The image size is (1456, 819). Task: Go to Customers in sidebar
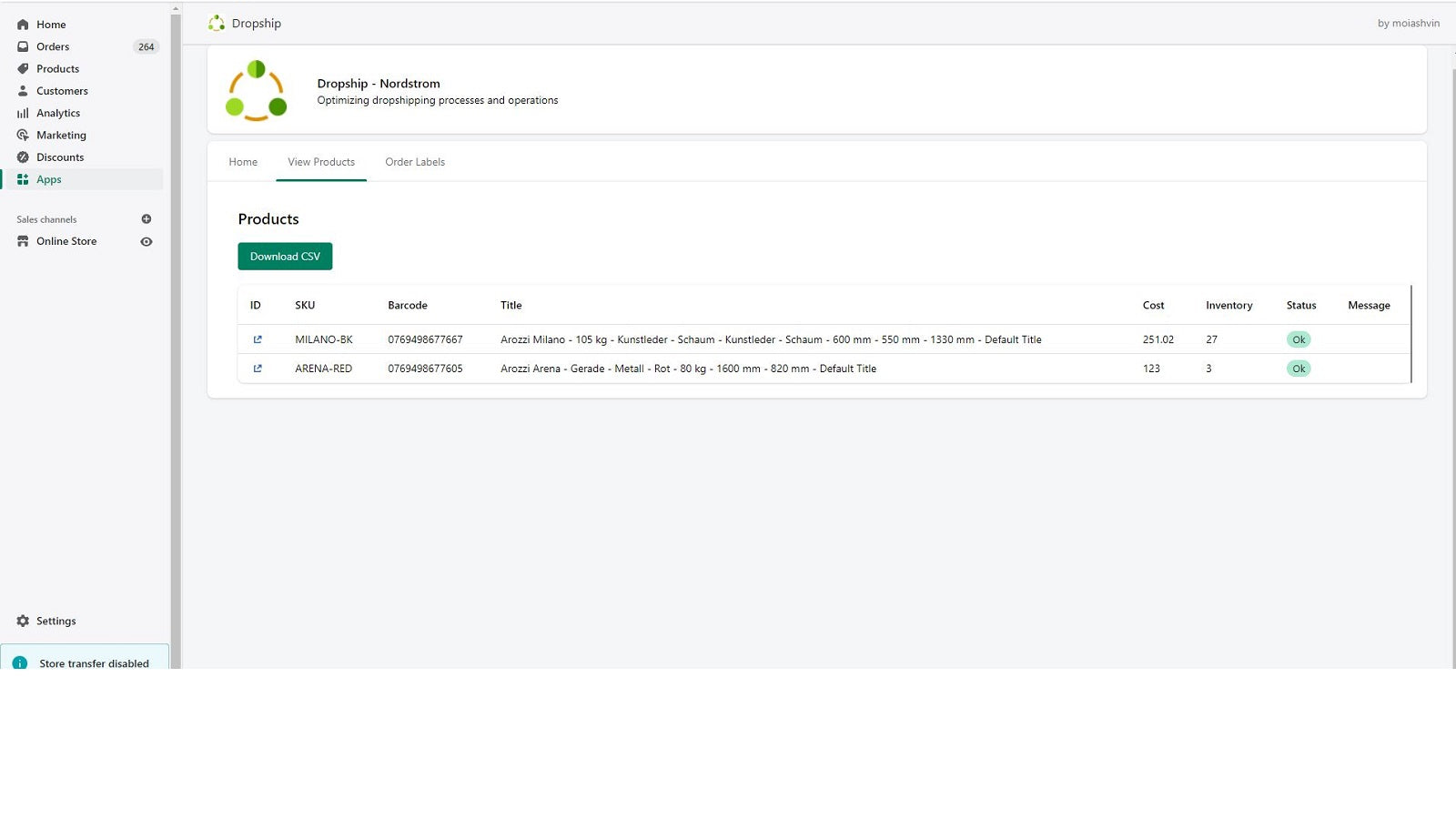pos(62,91)
